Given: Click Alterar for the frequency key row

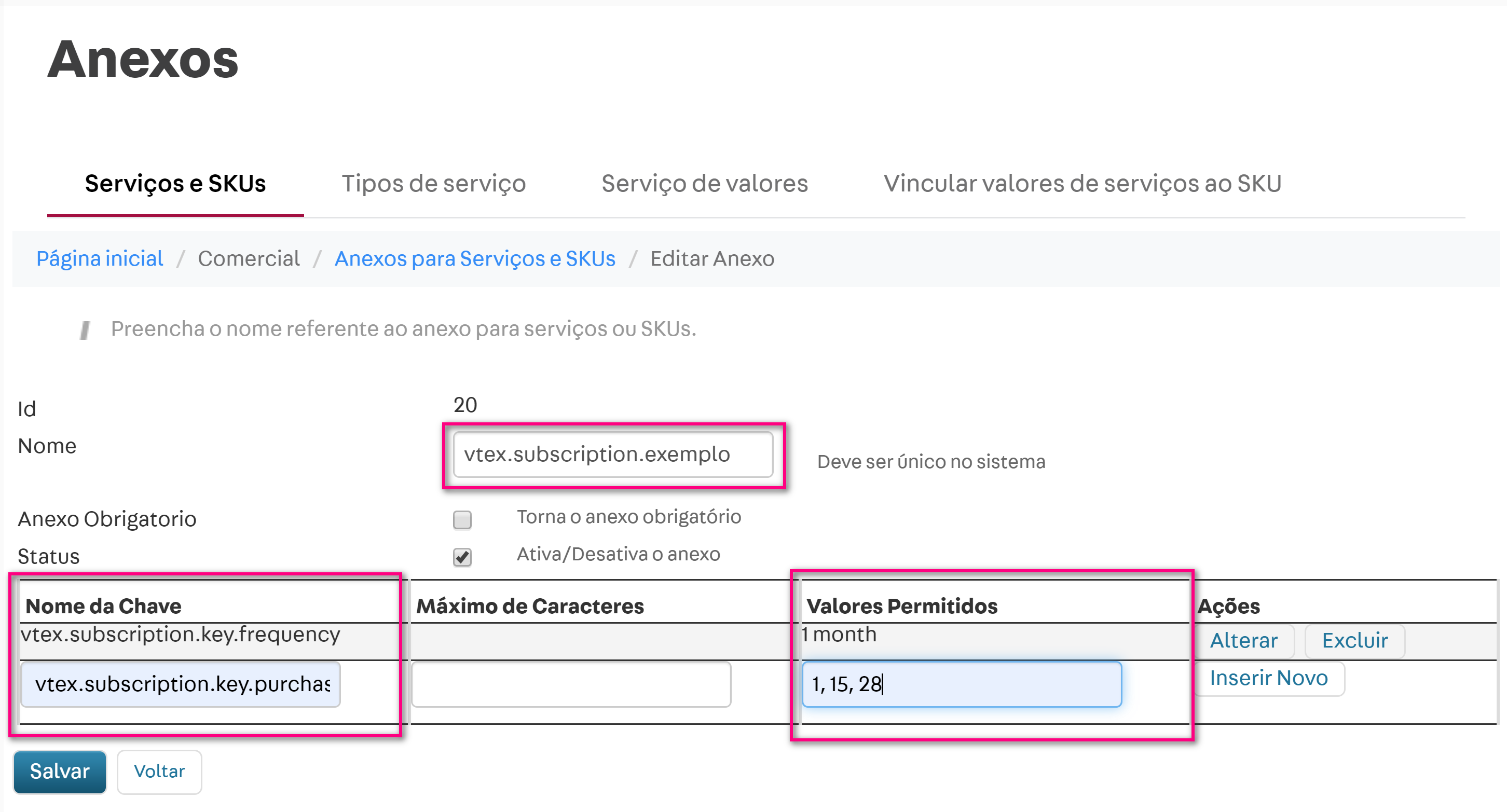Looking at the screenshot, I should tap(1243, 641).
